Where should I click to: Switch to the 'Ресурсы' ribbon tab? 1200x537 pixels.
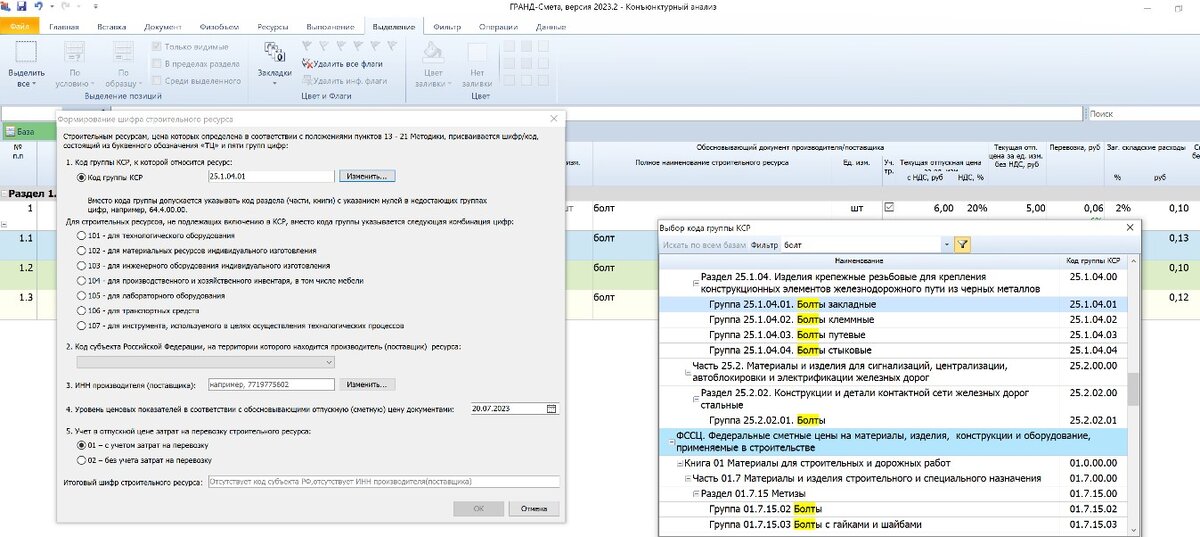point(273,25)
